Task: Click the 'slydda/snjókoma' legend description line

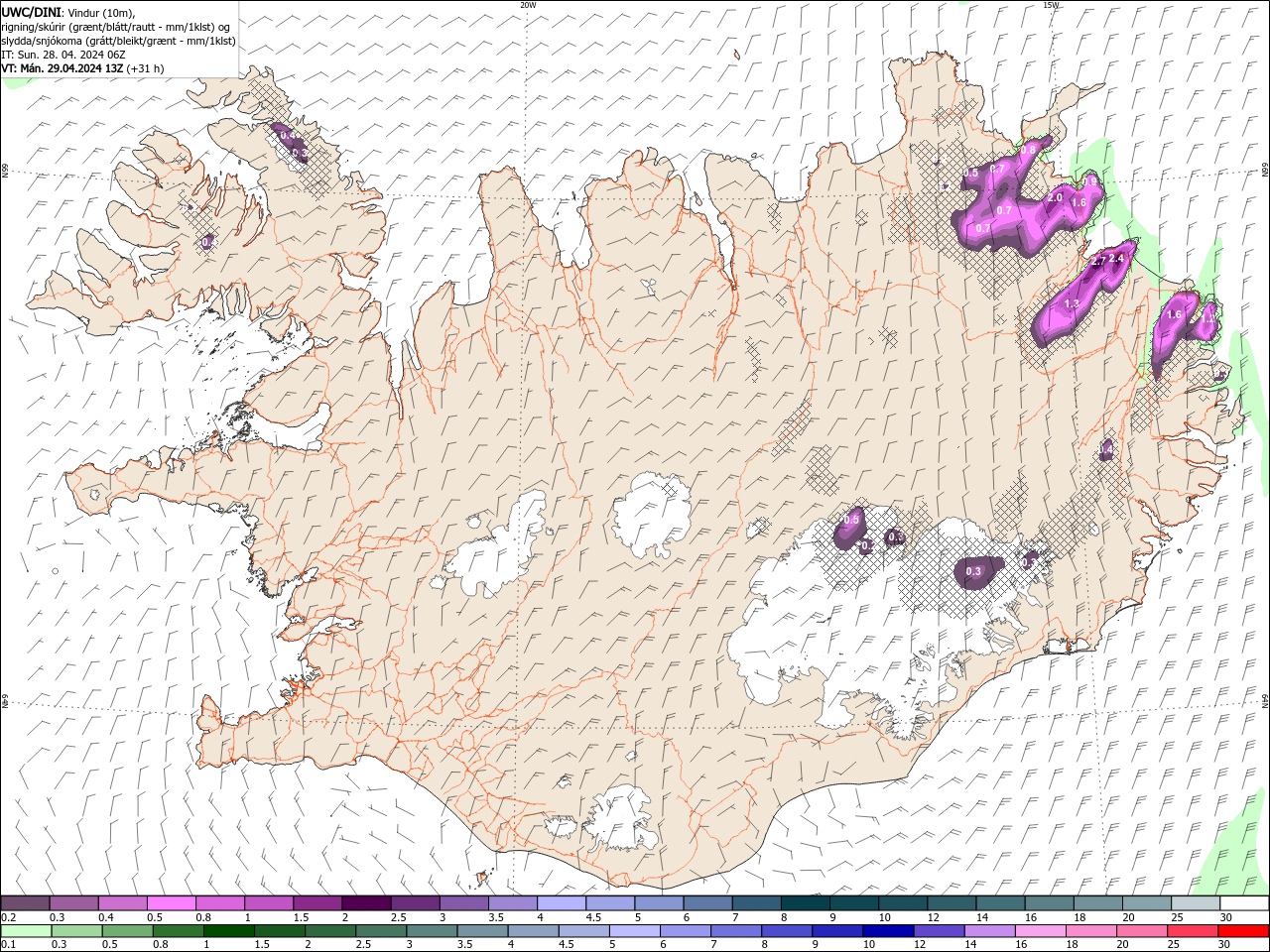Action: tap(118, 41)
